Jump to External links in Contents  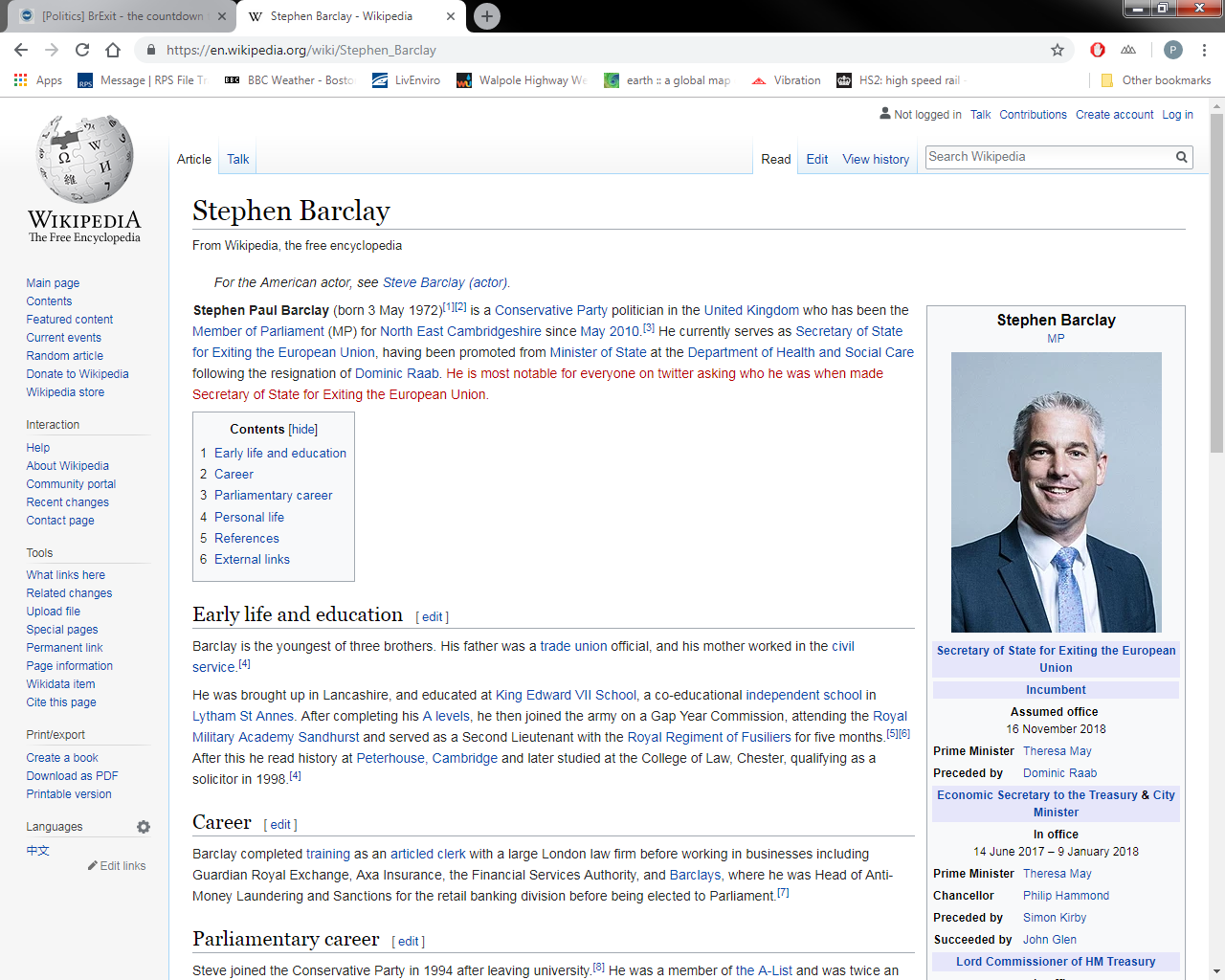[252, 560]
